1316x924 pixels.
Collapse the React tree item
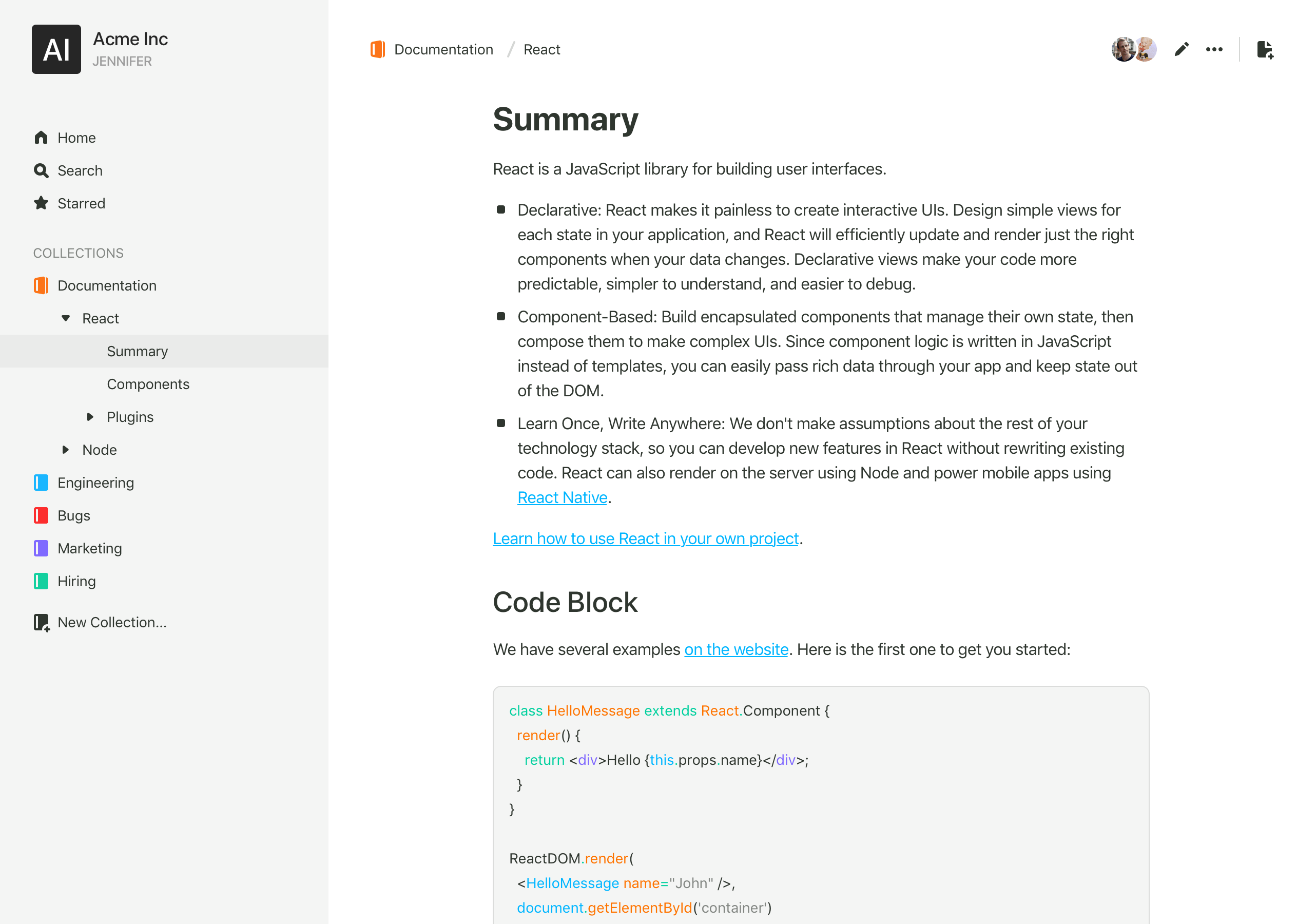pos(66,319)
